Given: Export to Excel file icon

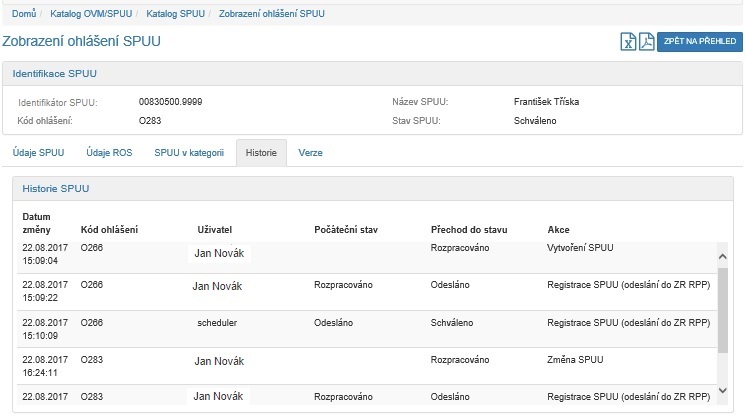Looking at the screenshot, I should pyautogui.click(x=629, y=41).
